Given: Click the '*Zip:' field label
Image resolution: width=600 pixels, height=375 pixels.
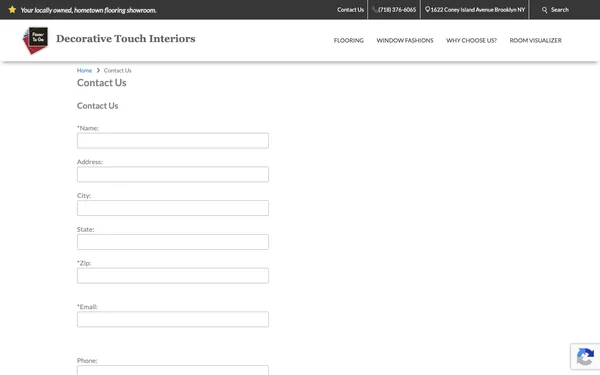Looking at the screenshot, I should (x=84, y=263).
